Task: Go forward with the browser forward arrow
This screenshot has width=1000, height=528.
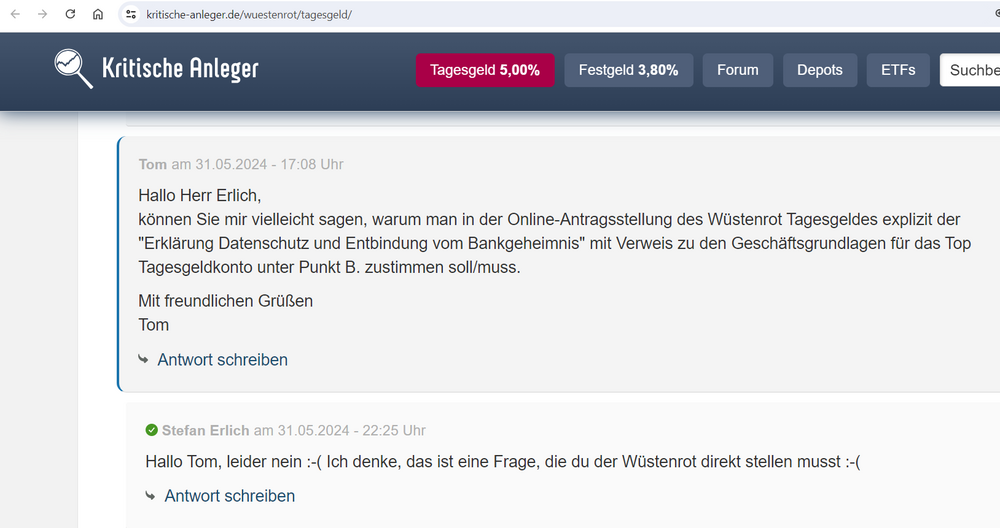Action: pos(43,14)
